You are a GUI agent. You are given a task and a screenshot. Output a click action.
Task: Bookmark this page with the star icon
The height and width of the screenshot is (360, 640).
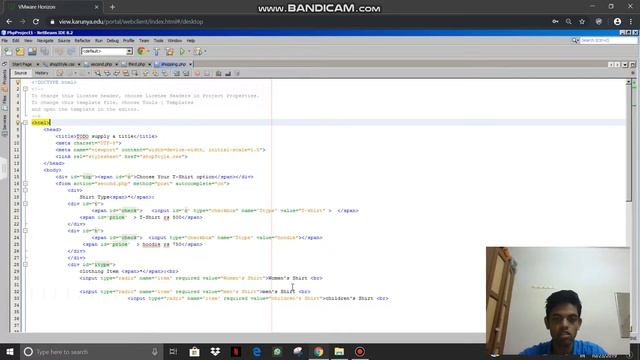[x=582, y=22]
